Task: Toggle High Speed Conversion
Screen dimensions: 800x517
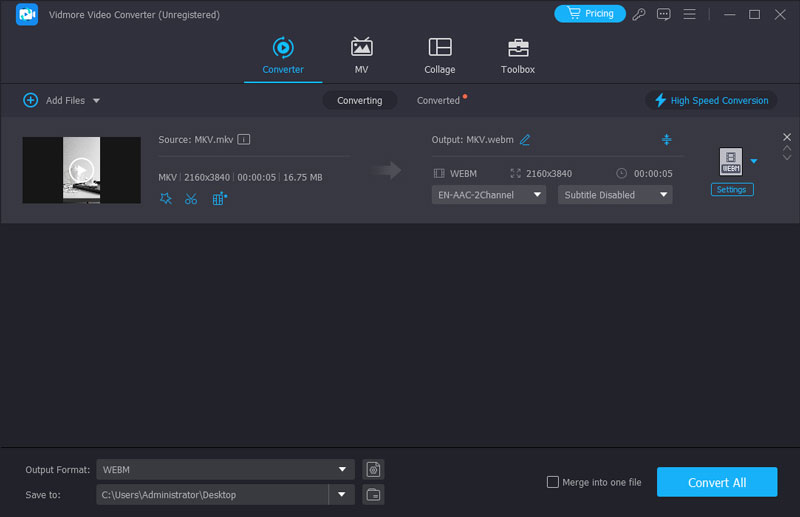Action: [711, 100]
